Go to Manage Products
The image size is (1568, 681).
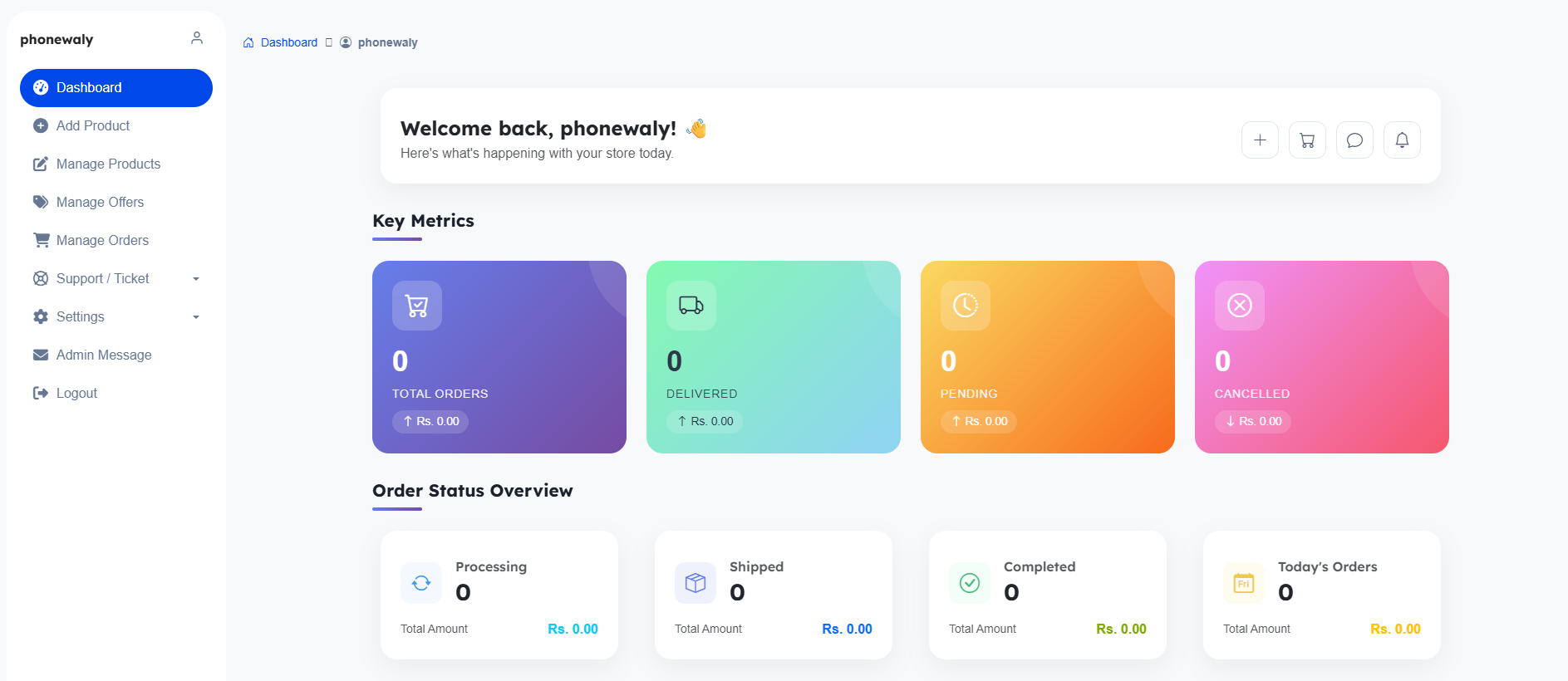coord(116,164)
